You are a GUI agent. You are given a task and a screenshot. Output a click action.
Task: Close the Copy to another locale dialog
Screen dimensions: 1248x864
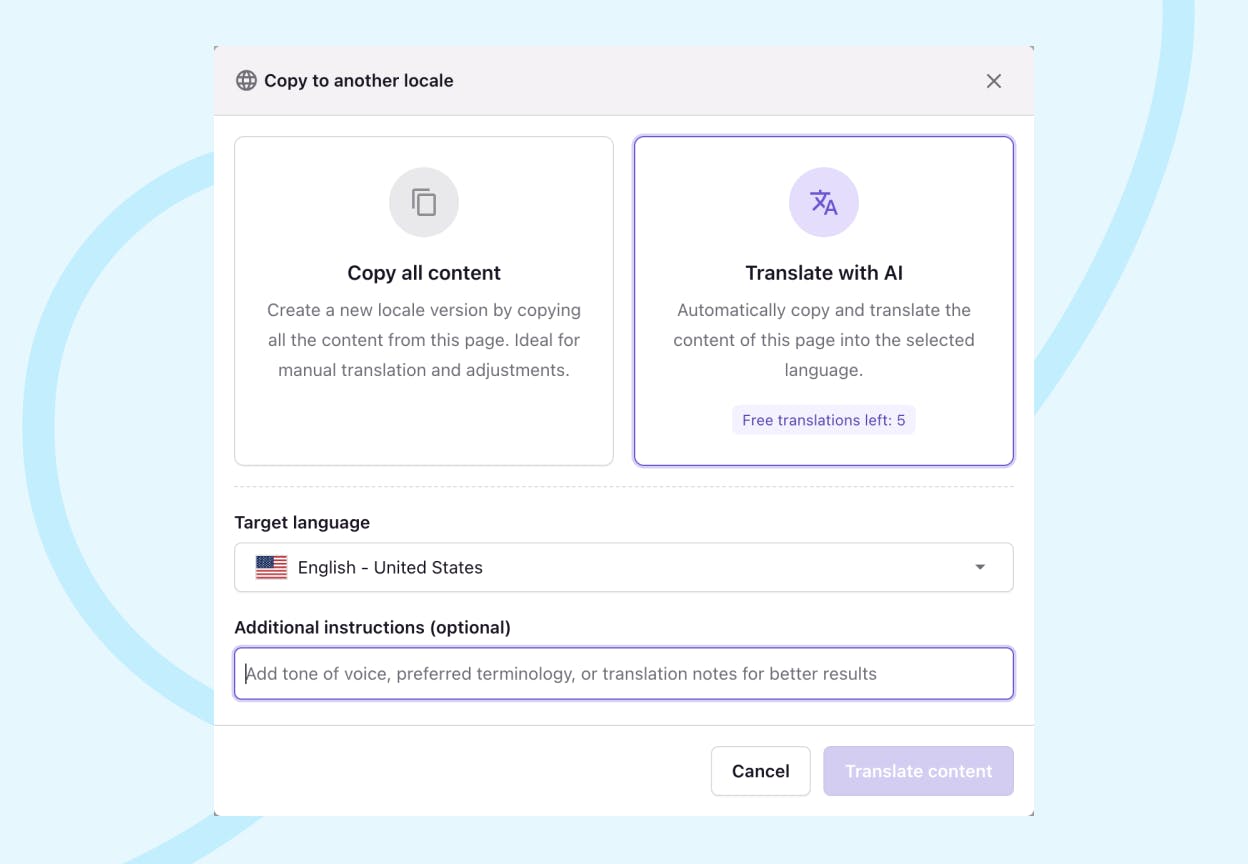click(x=994, y=81)
